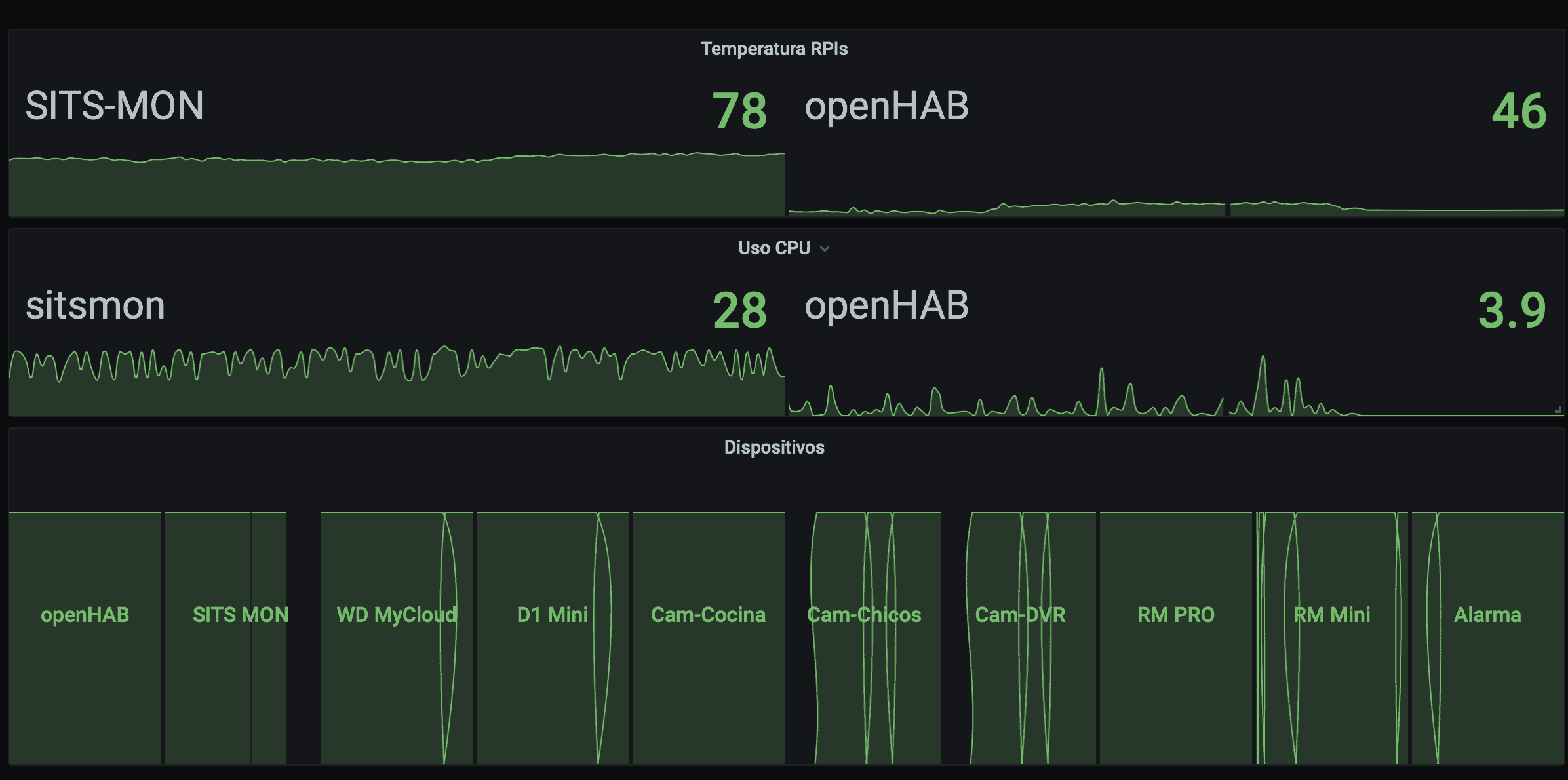1568x780 pixels.
Task: Click the openHAB CPU usage sparkline
Action: [1176, 385]
